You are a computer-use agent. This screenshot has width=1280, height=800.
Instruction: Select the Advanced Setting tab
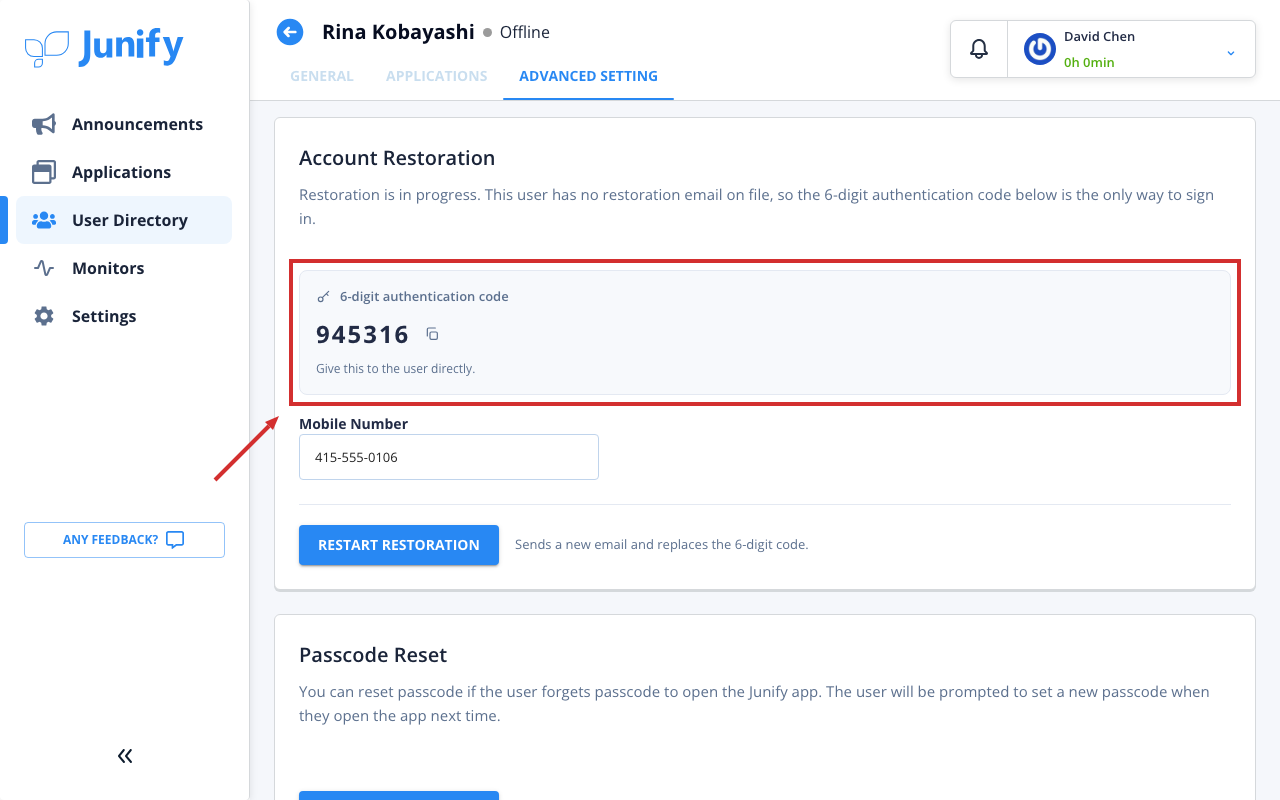point(588,76)
